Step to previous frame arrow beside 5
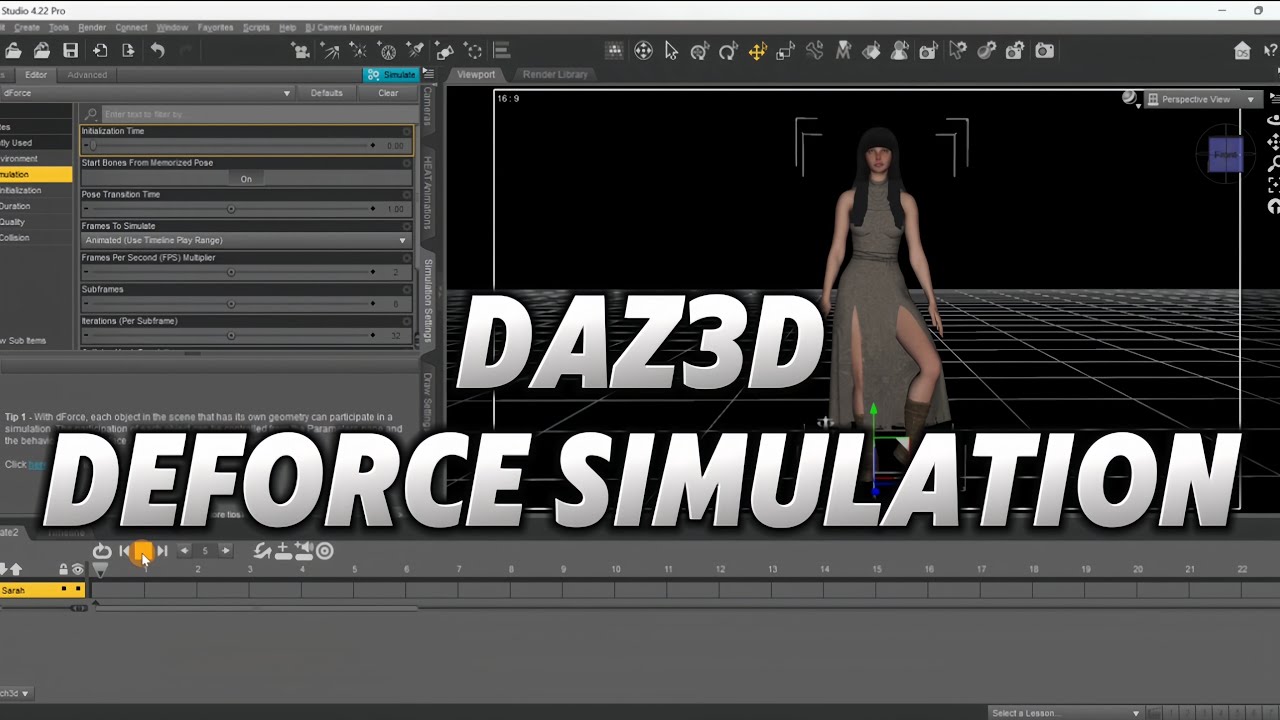This screenshot has width=1280, height=720. point(184,550)
